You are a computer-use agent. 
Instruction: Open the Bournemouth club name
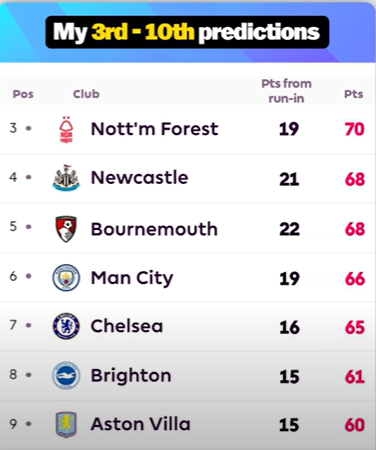154,229
